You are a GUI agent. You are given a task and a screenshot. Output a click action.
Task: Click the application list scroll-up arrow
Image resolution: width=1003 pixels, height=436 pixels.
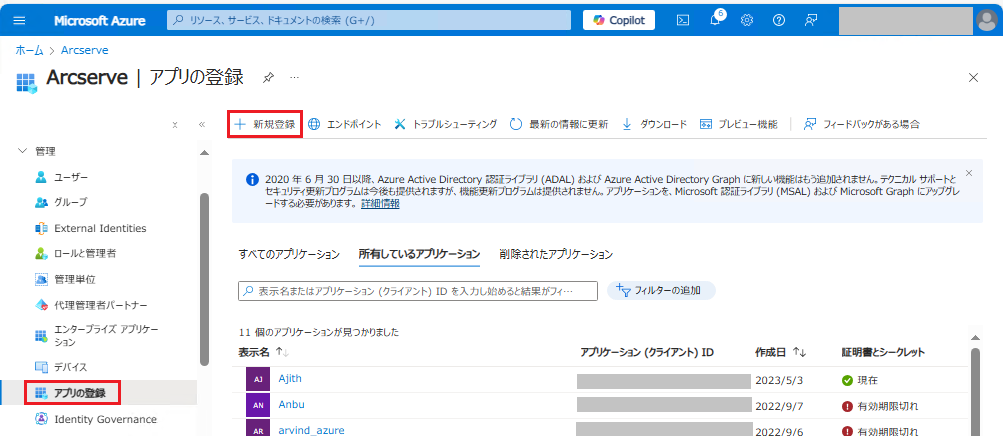coord(975,337)
